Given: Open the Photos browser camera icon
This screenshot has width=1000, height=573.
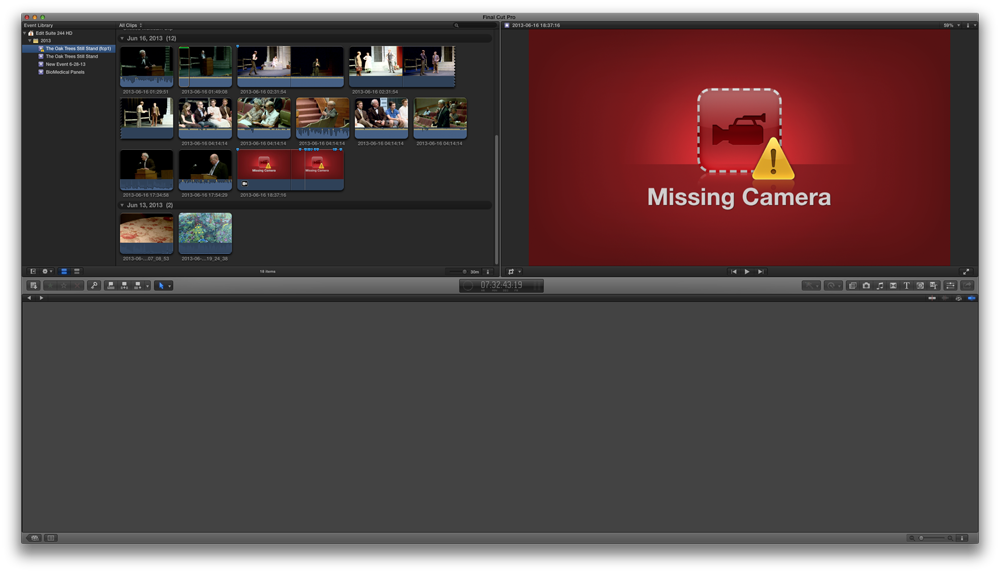Looking at the screenshot, I should pos(866,286).
